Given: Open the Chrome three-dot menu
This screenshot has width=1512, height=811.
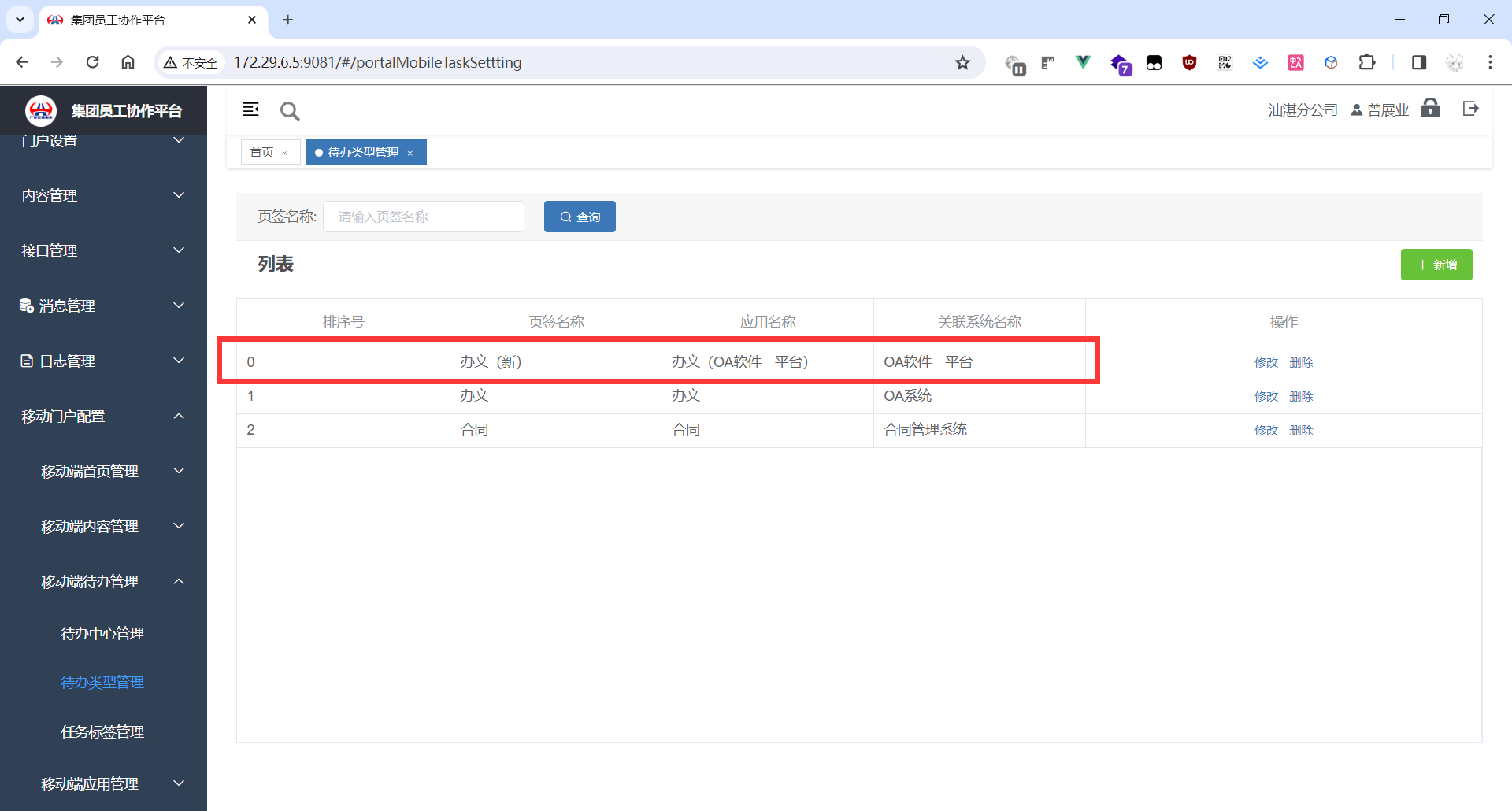Looking at the screenshot, I should (1490, 62).
